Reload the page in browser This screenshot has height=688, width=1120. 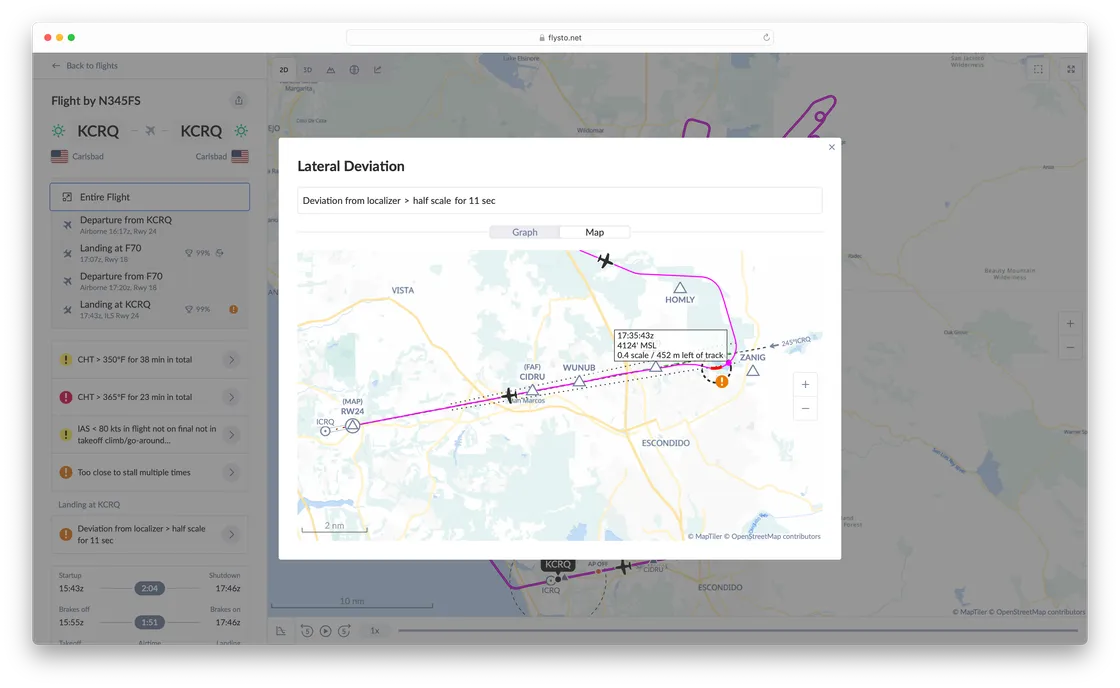pyautogui.click(x=766, y=38)
